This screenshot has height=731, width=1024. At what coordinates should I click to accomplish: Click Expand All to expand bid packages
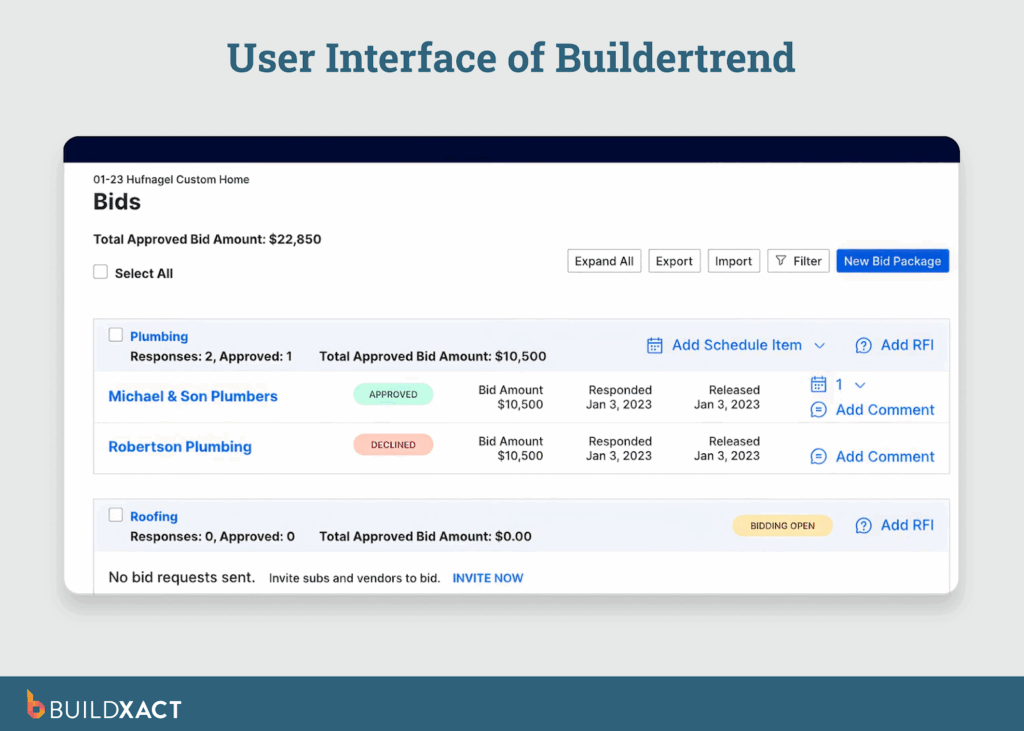pyautogui.click(x=604, y=260)
